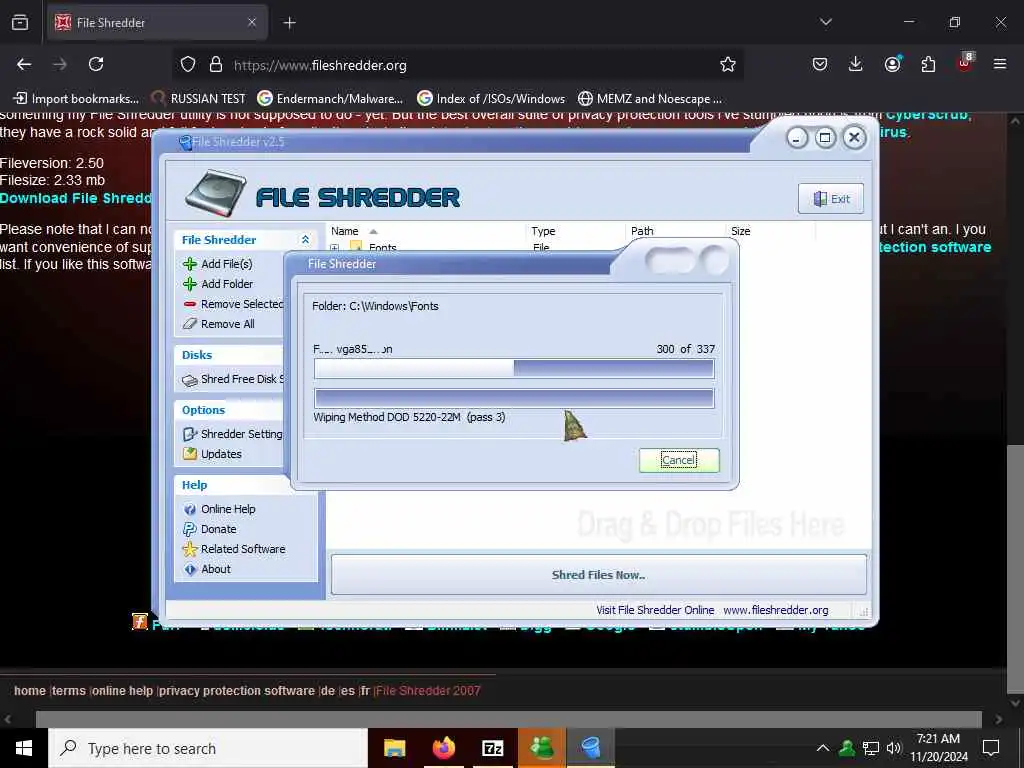The image size is (1024, 768).
Task: Click the Donate PayPal icon
Action: pos(190,529)
